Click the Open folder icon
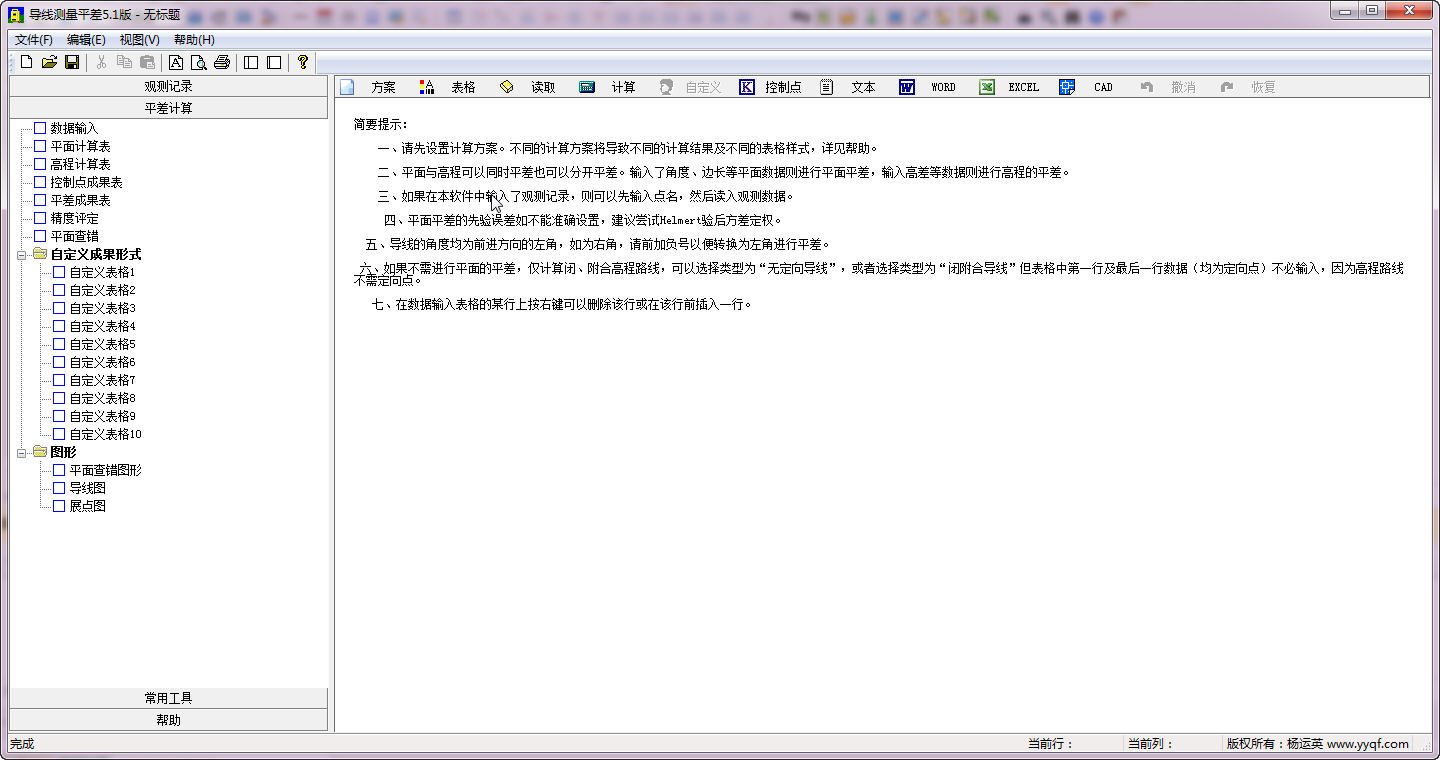 (x=49, y=62)
